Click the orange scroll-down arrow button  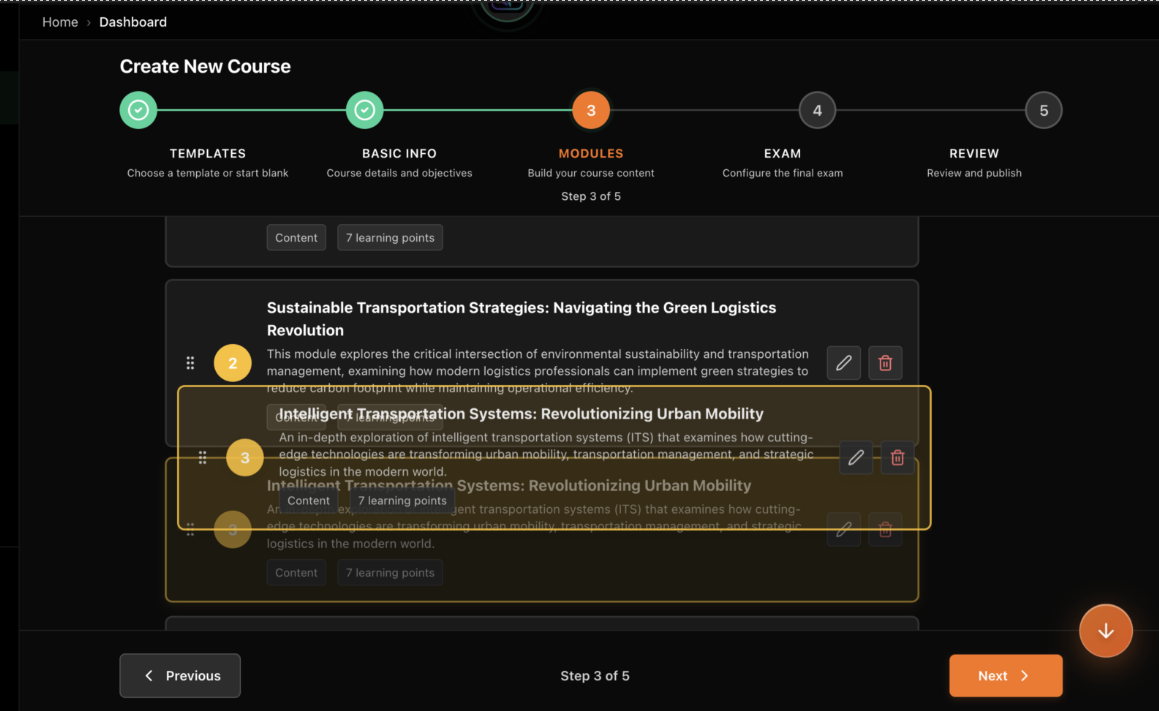(x=1105, y=630)
